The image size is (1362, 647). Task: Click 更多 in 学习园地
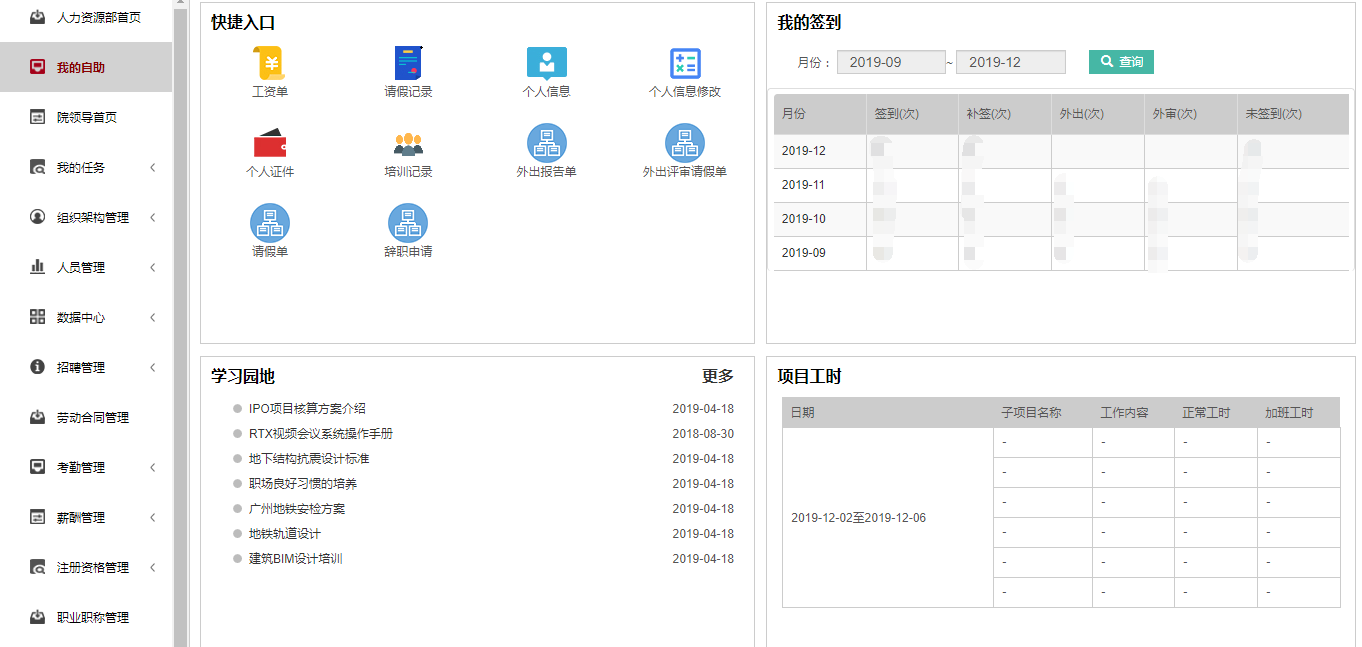[718, 376]
